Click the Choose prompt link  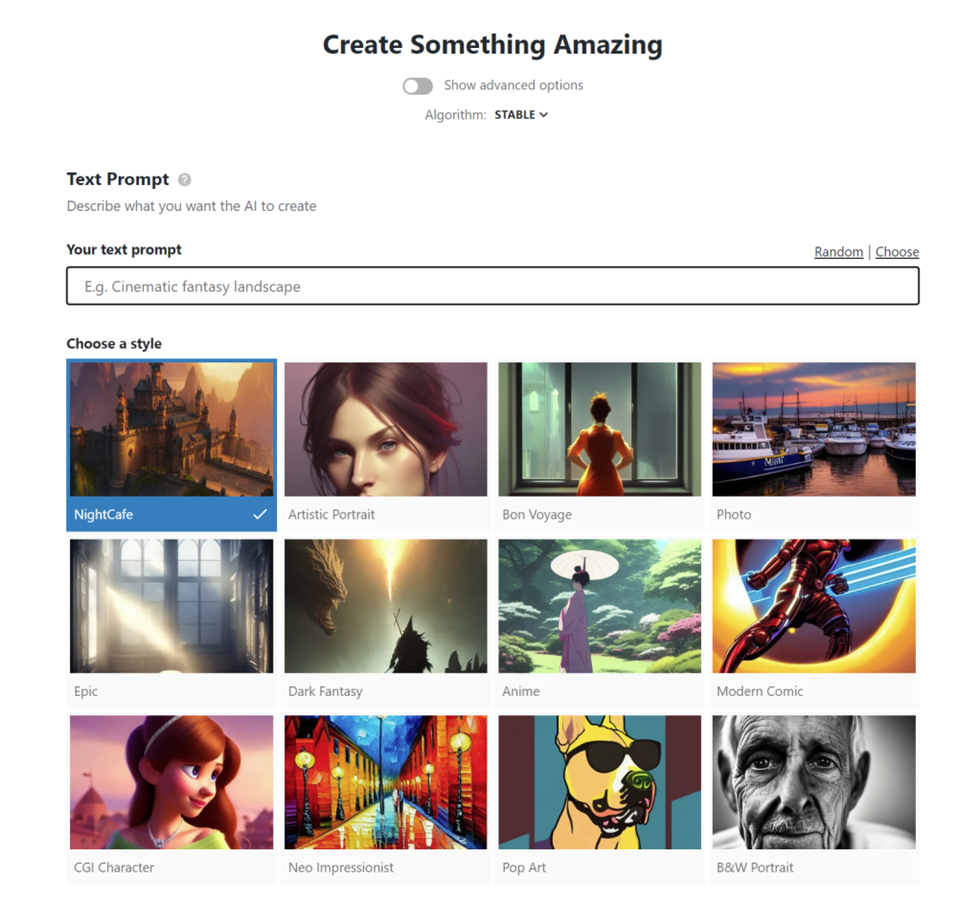tap(897, 252)
